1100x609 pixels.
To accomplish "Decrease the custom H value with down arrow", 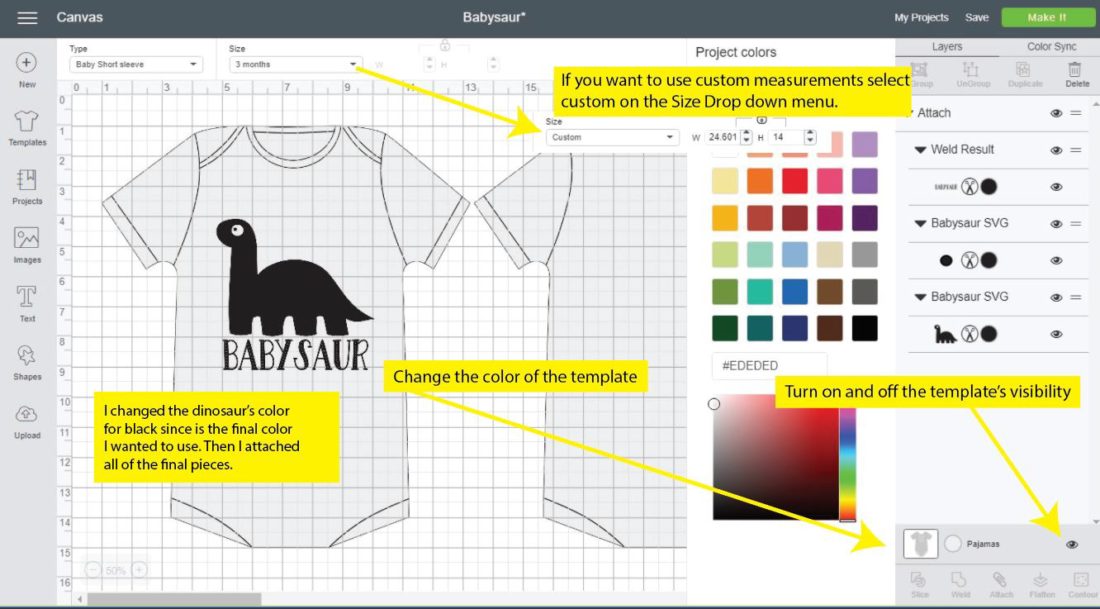I will click(x=810, y=141).
